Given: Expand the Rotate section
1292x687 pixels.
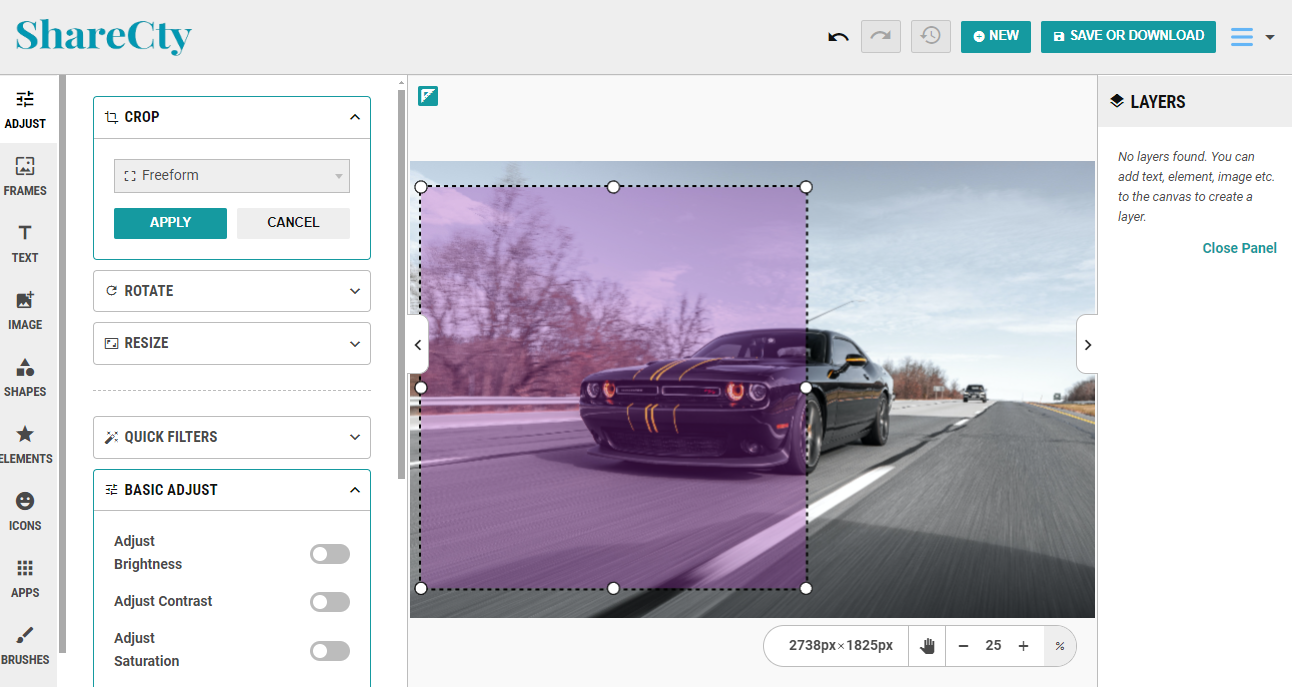Looking at the screenshot, I should click(231, 291).
